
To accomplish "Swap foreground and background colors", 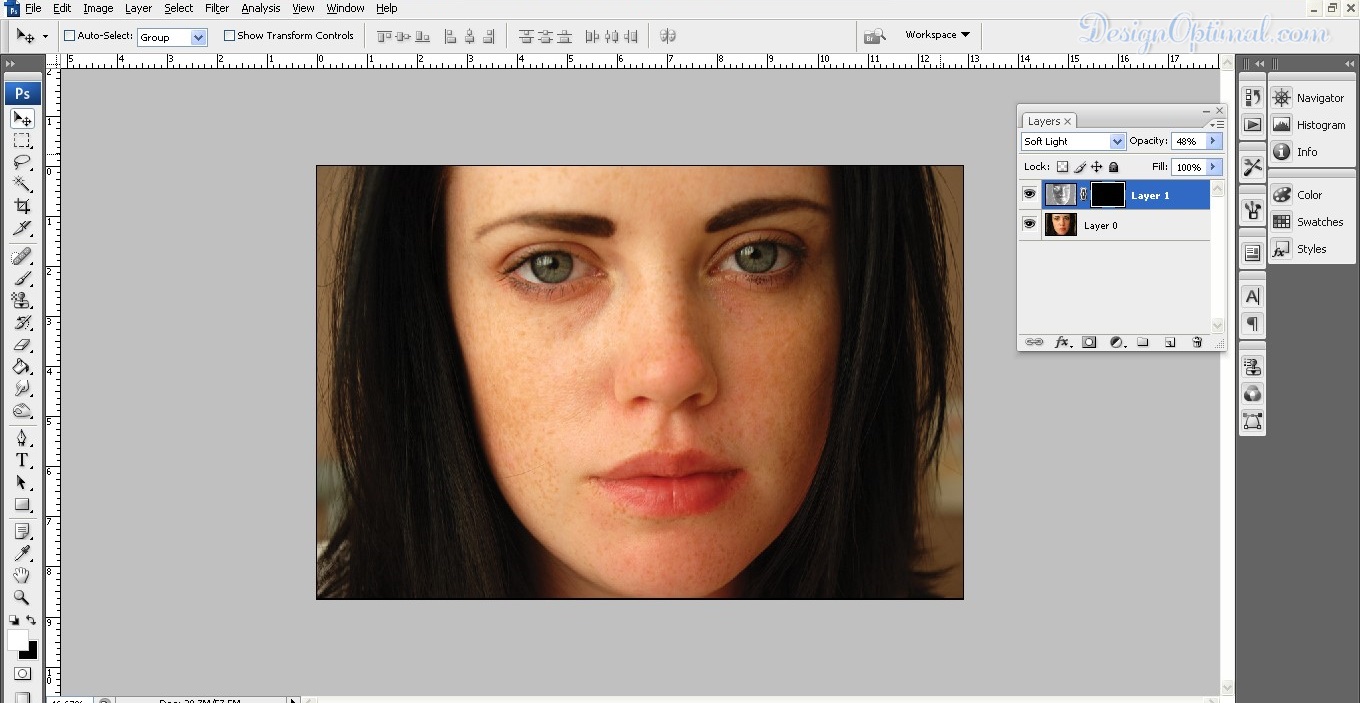I will pyautogui.click(x=31, y=621).
